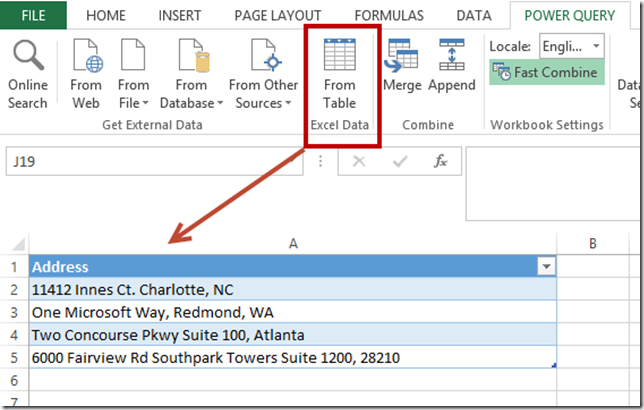Image resolution: width=644 pixels, height=410 pixels.
Task: Click the column B header
Action: tap(593, 244)
